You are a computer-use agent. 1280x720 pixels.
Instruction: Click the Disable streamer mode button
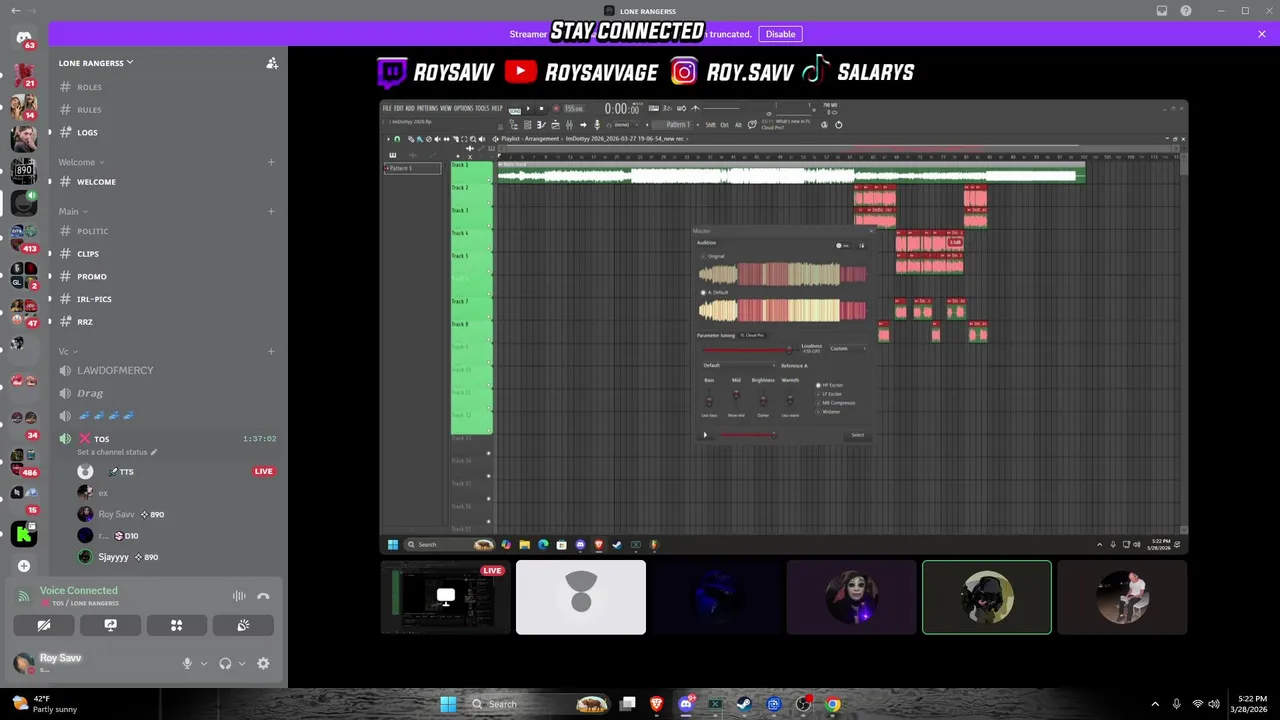pyautogui.click(x=780, y=34)
